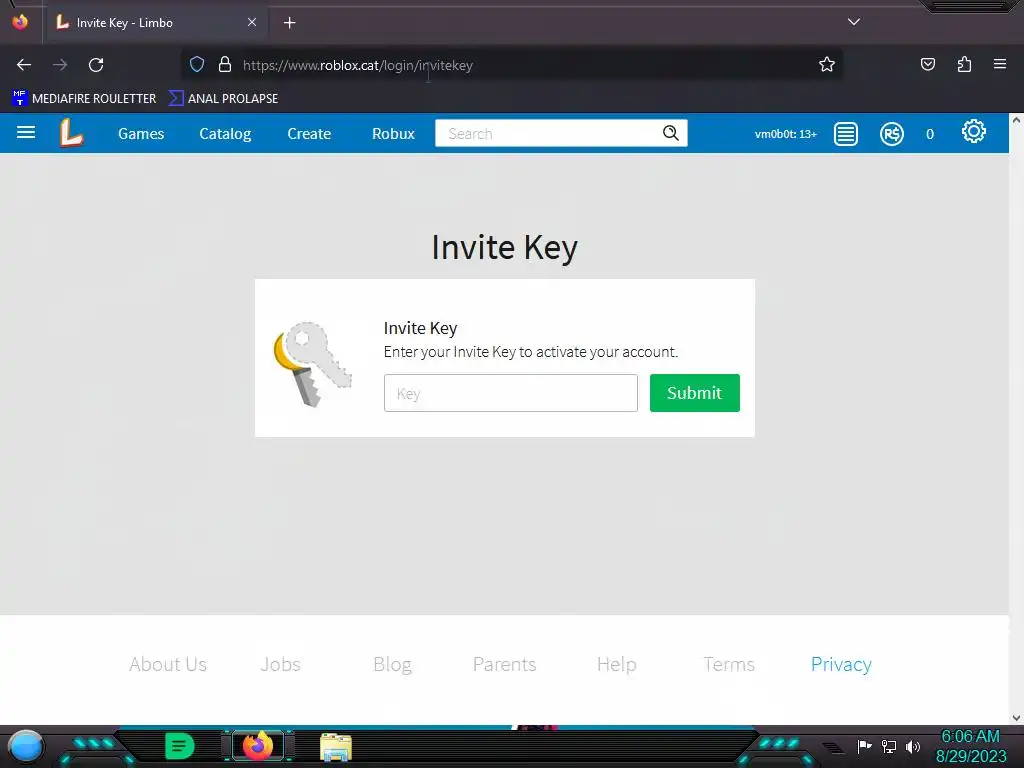Switch to Firefox in the taskbar

[x=258, y=746]
